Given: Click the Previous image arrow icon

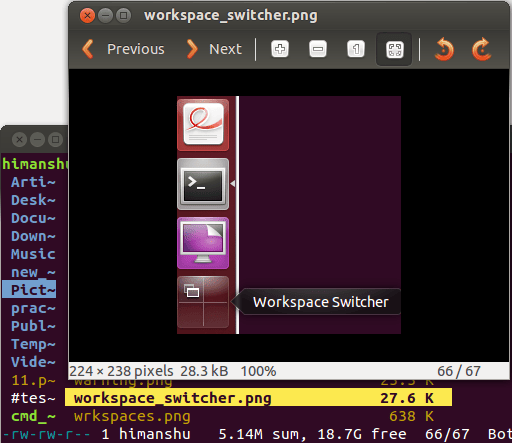Looking at the screenshot, I should [88, 49].
